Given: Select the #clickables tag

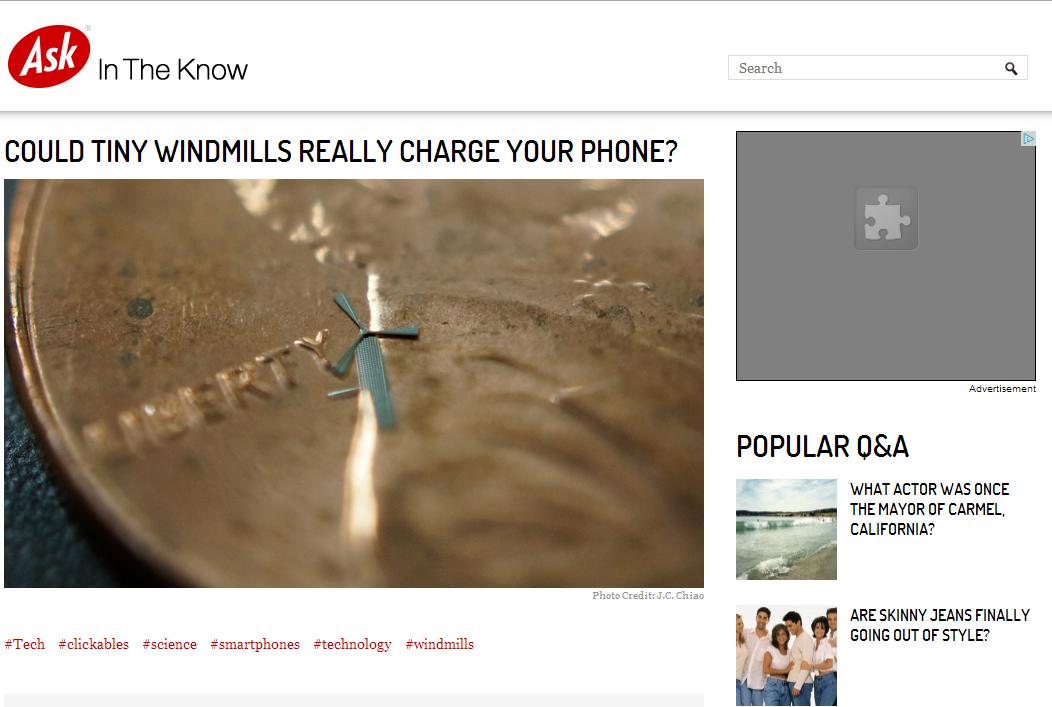Looking at the screenshot, I should (x=93, y=644).
